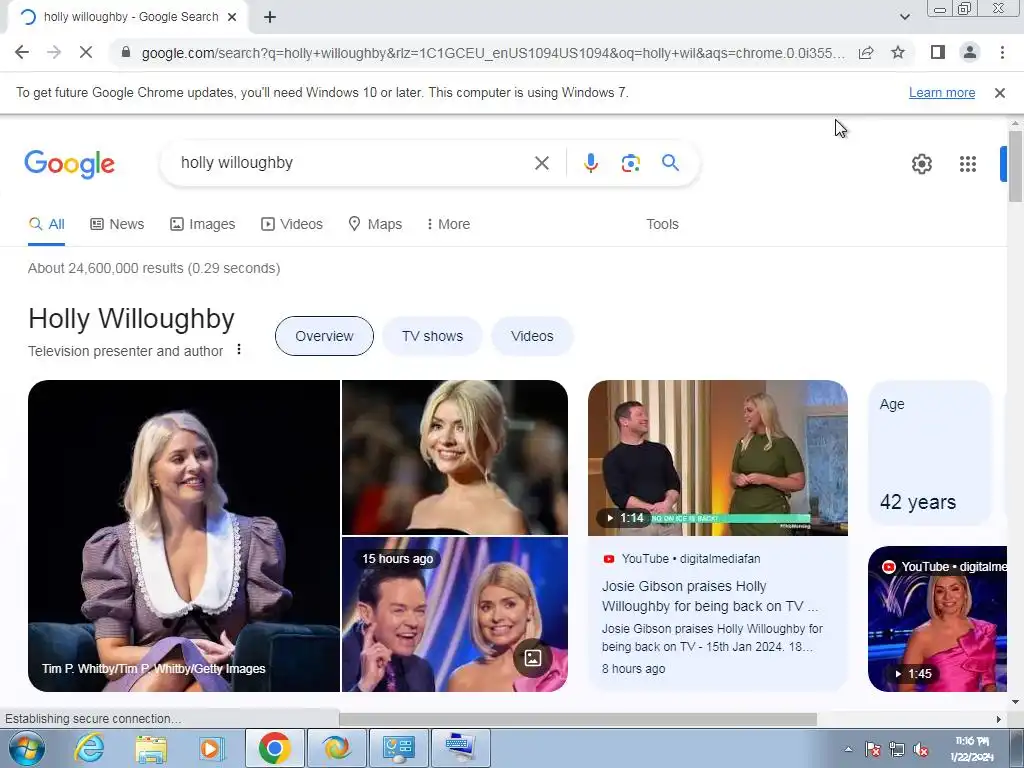Bookmark this page with the star
The image size is (1024, 768).
(898, 52)
